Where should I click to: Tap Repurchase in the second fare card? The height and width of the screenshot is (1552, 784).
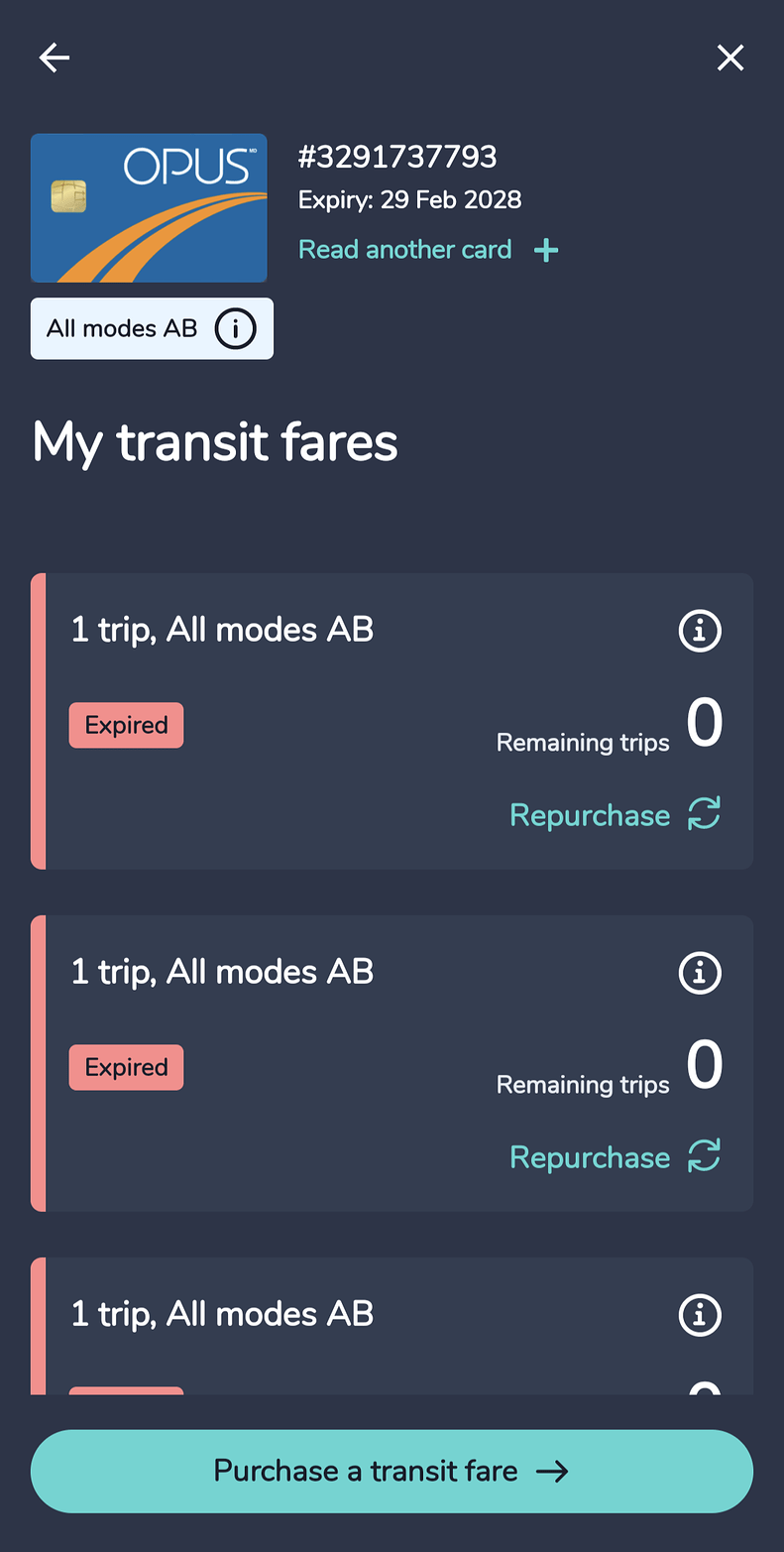click(590, 1157)
